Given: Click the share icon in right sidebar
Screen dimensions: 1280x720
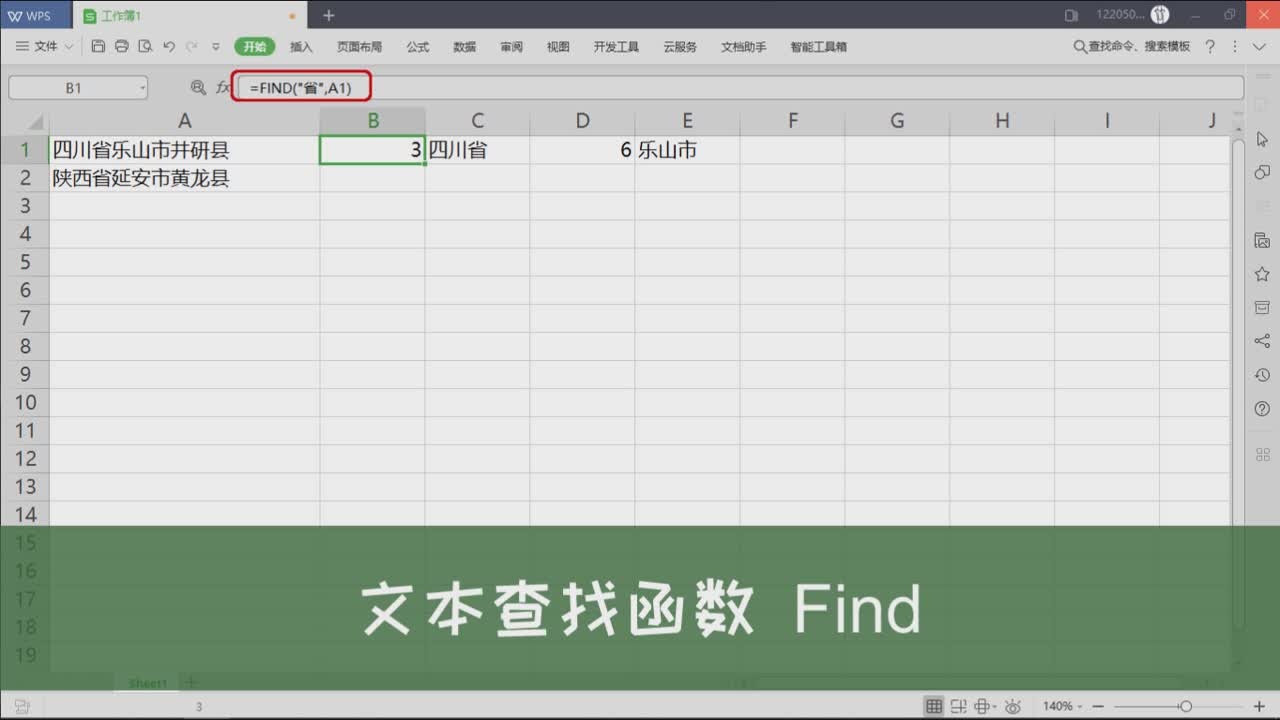Looking at the screenshot, I should pyautogui.click(x=1262, y=341).
